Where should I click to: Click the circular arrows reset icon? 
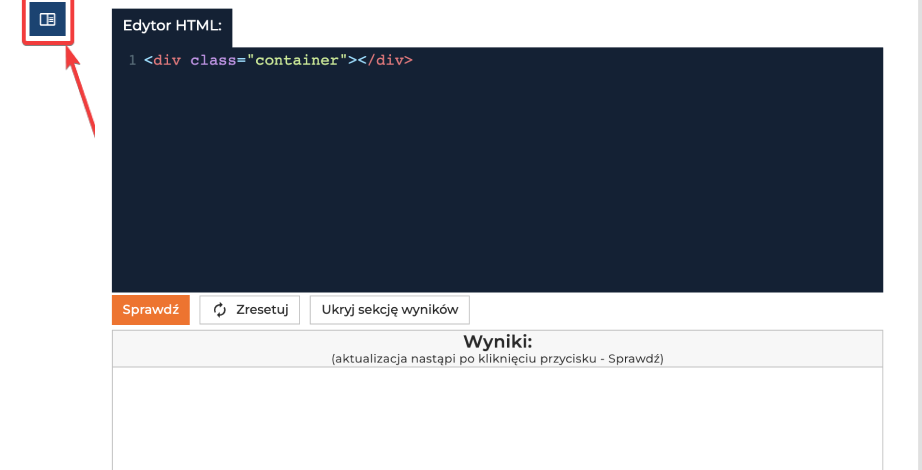pyautogui.click(x=220, y=310)
